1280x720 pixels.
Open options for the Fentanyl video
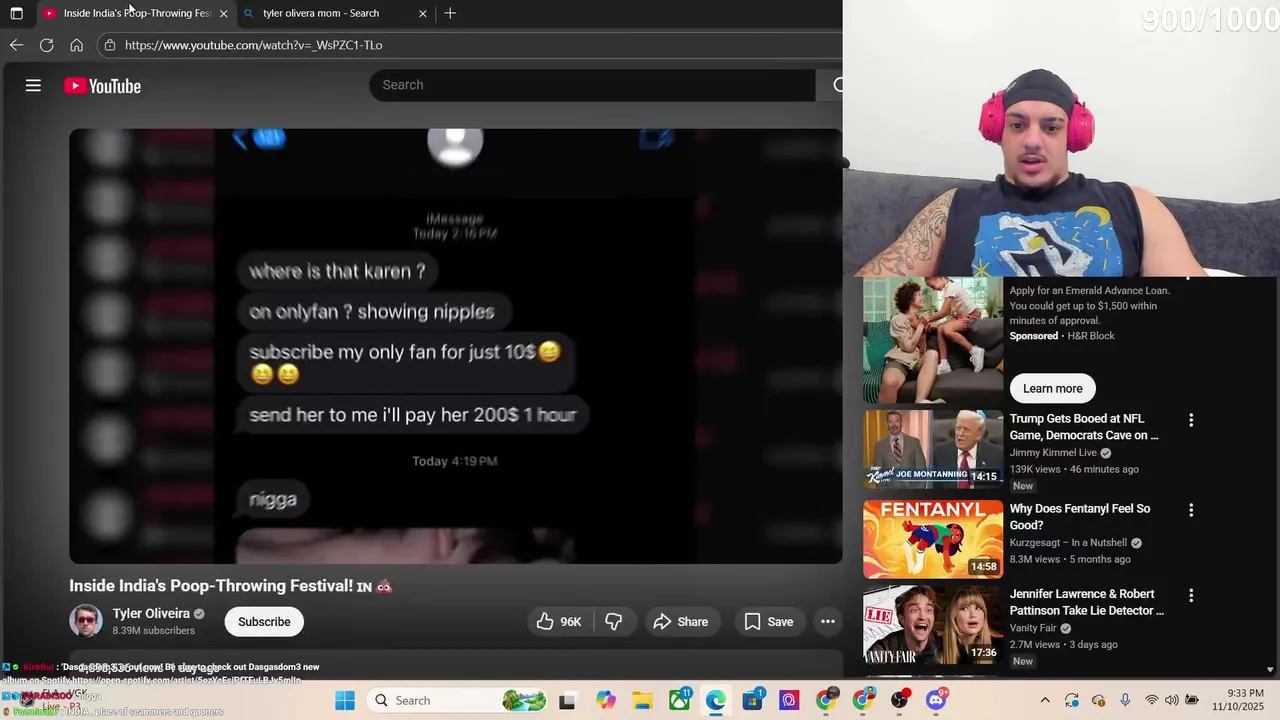tap(1191, 510)
